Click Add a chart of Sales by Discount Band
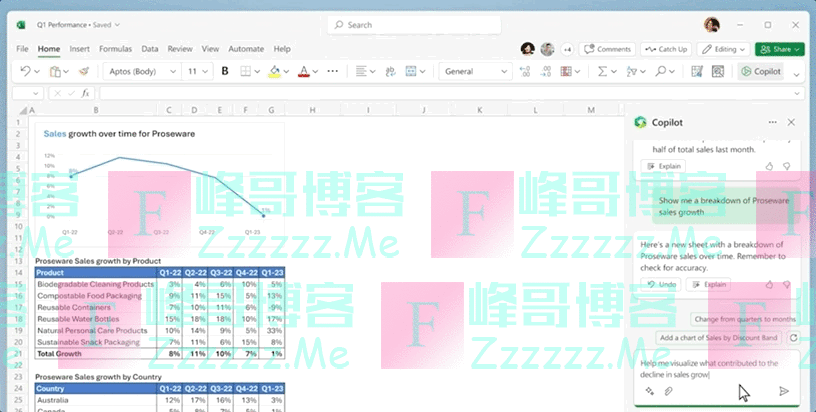 click(719, 338)
